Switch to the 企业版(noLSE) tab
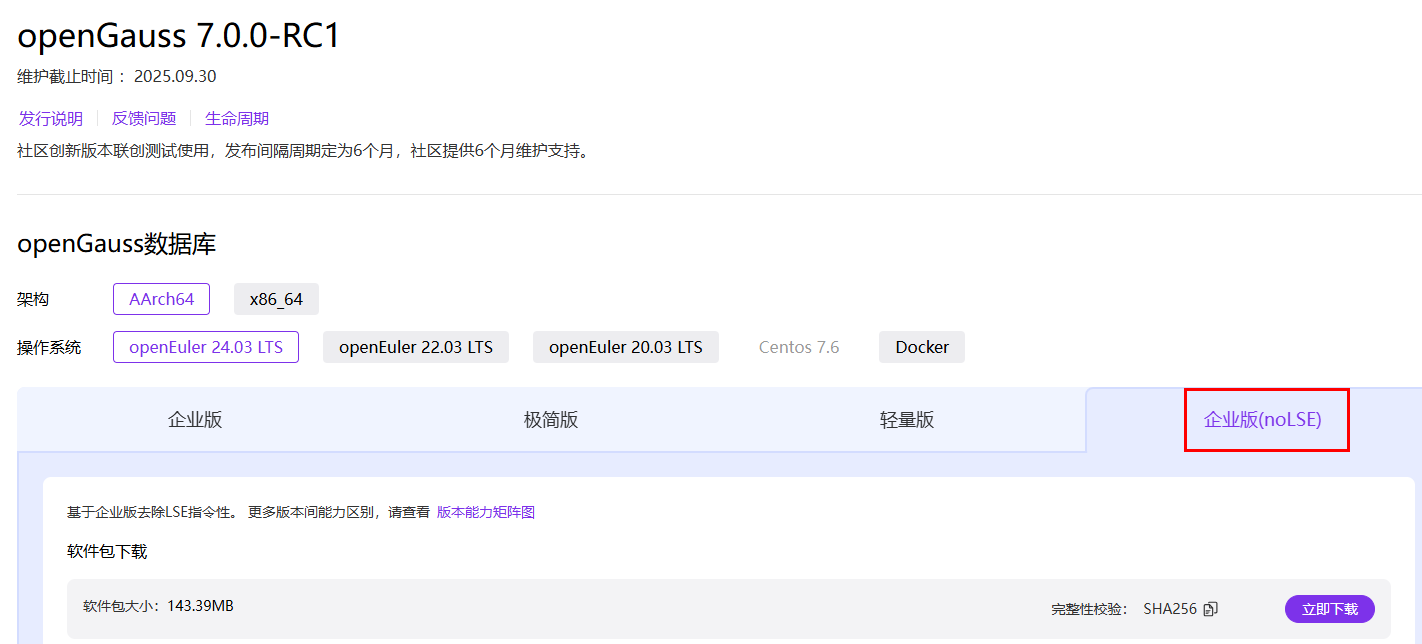Image resolution: width=1422 pixels, height=644 pixels. (1263, 420)
